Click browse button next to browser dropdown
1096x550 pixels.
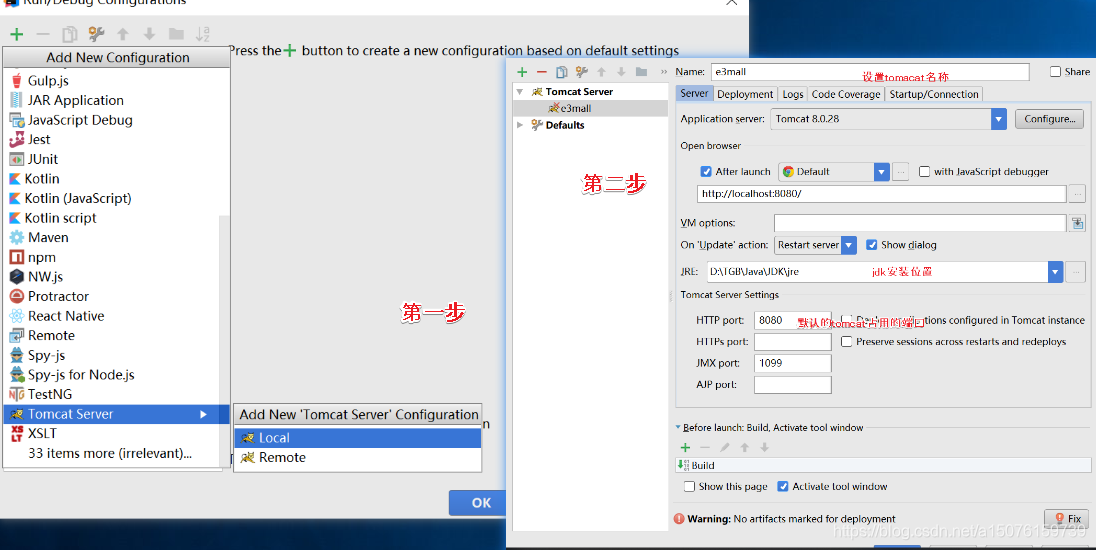point(901,171)
